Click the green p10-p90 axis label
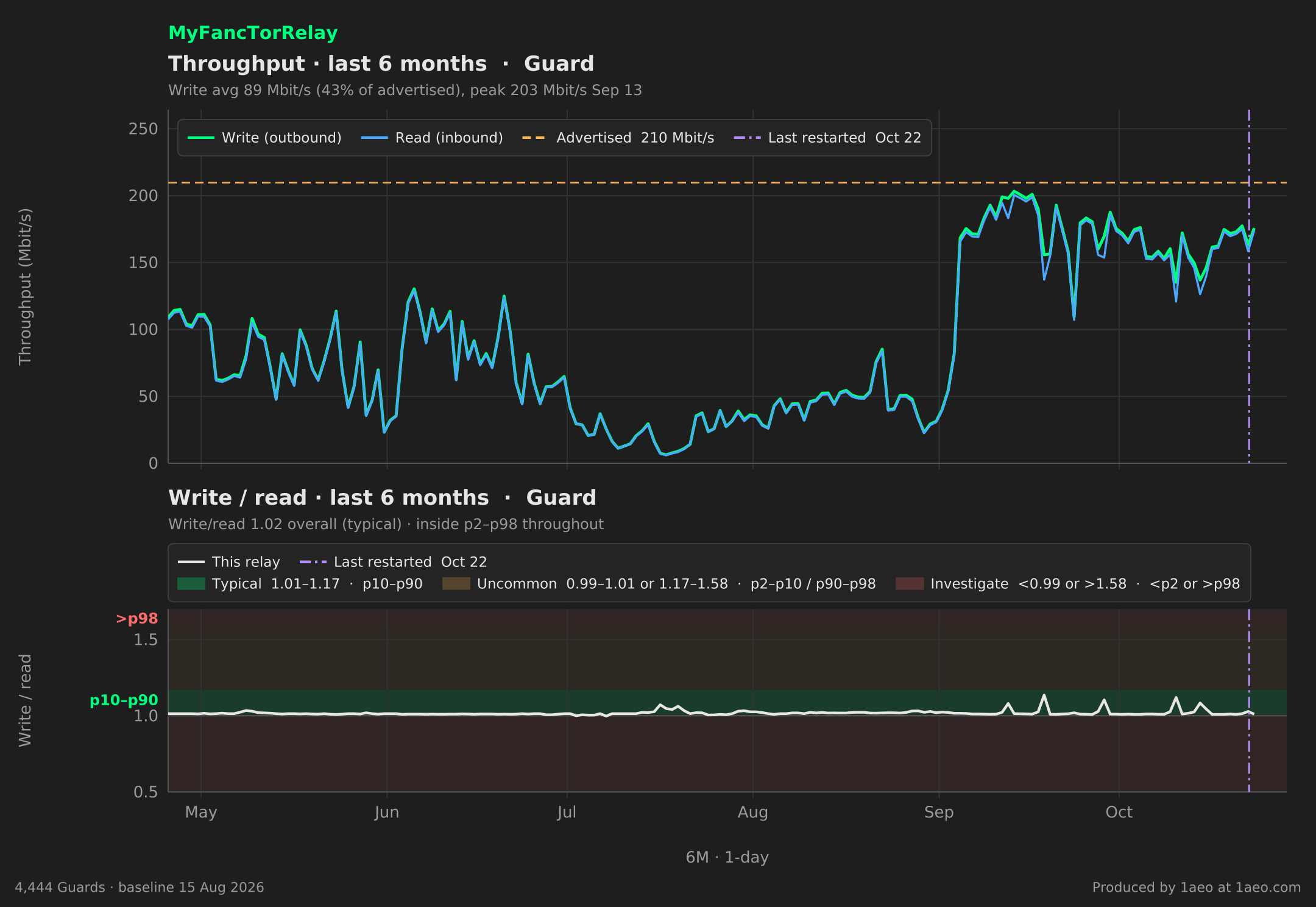The image size is (1316, 907). pos(124,700)
